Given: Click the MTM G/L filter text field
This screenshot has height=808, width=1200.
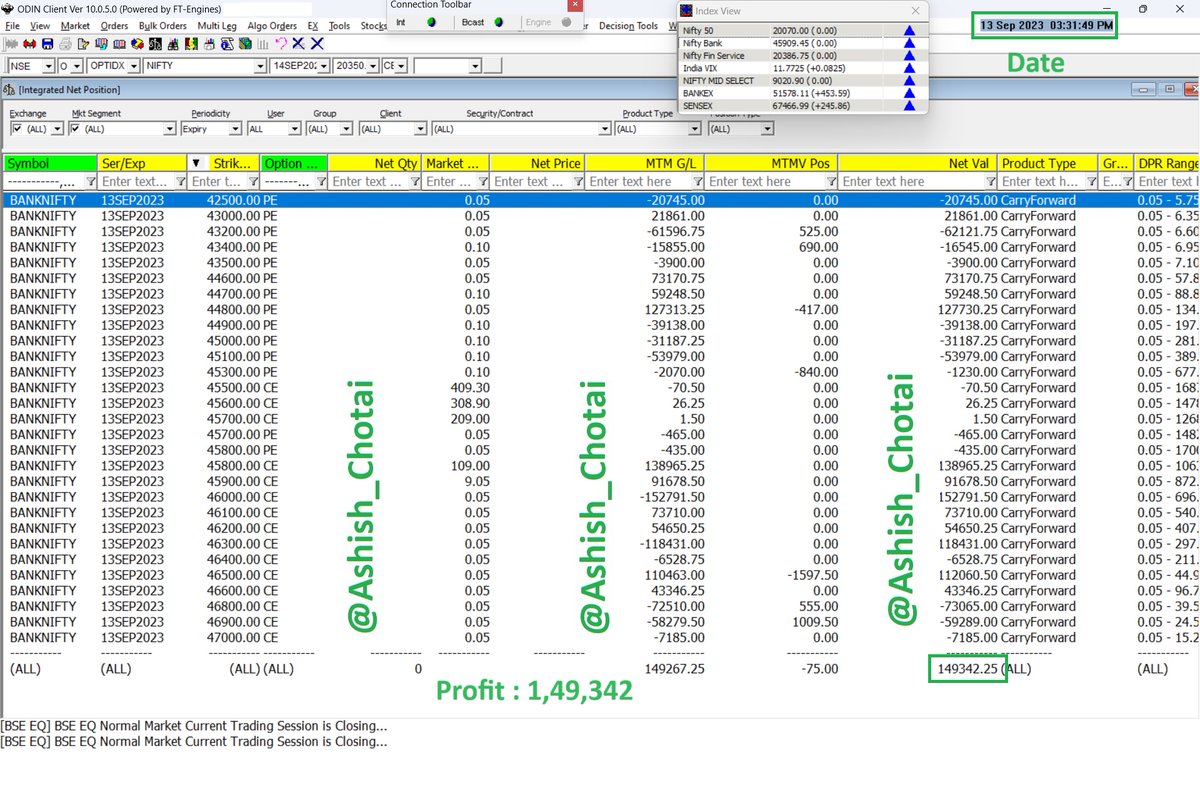Looking at the screenshot, I should pyautogui.click(x=638, y=181).
